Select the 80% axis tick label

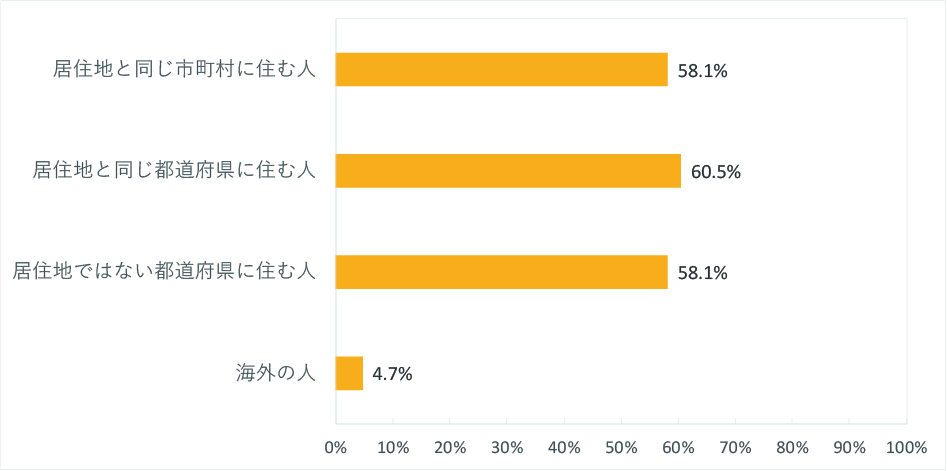tap(793, 445)
